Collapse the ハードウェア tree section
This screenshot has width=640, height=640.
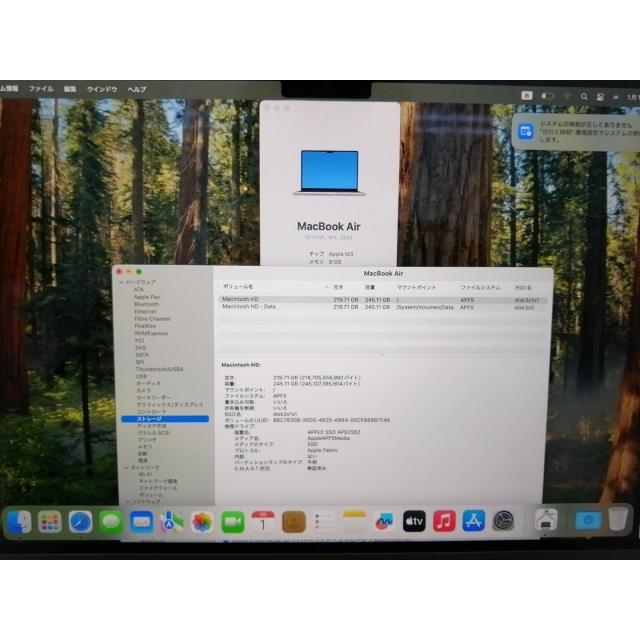pyautogui.click(x=121, y=282)
